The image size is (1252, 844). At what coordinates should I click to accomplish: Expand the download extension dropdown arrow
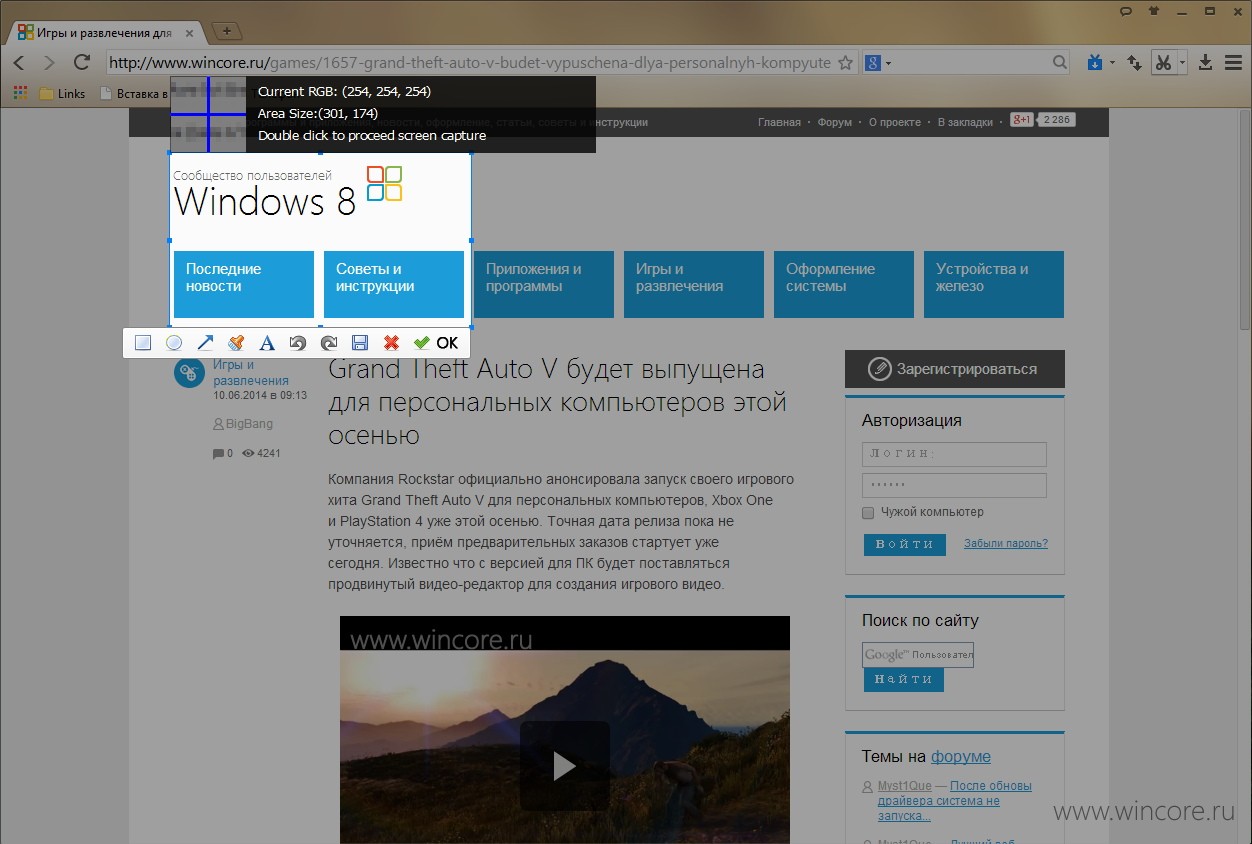click(x=1112, y=63)
